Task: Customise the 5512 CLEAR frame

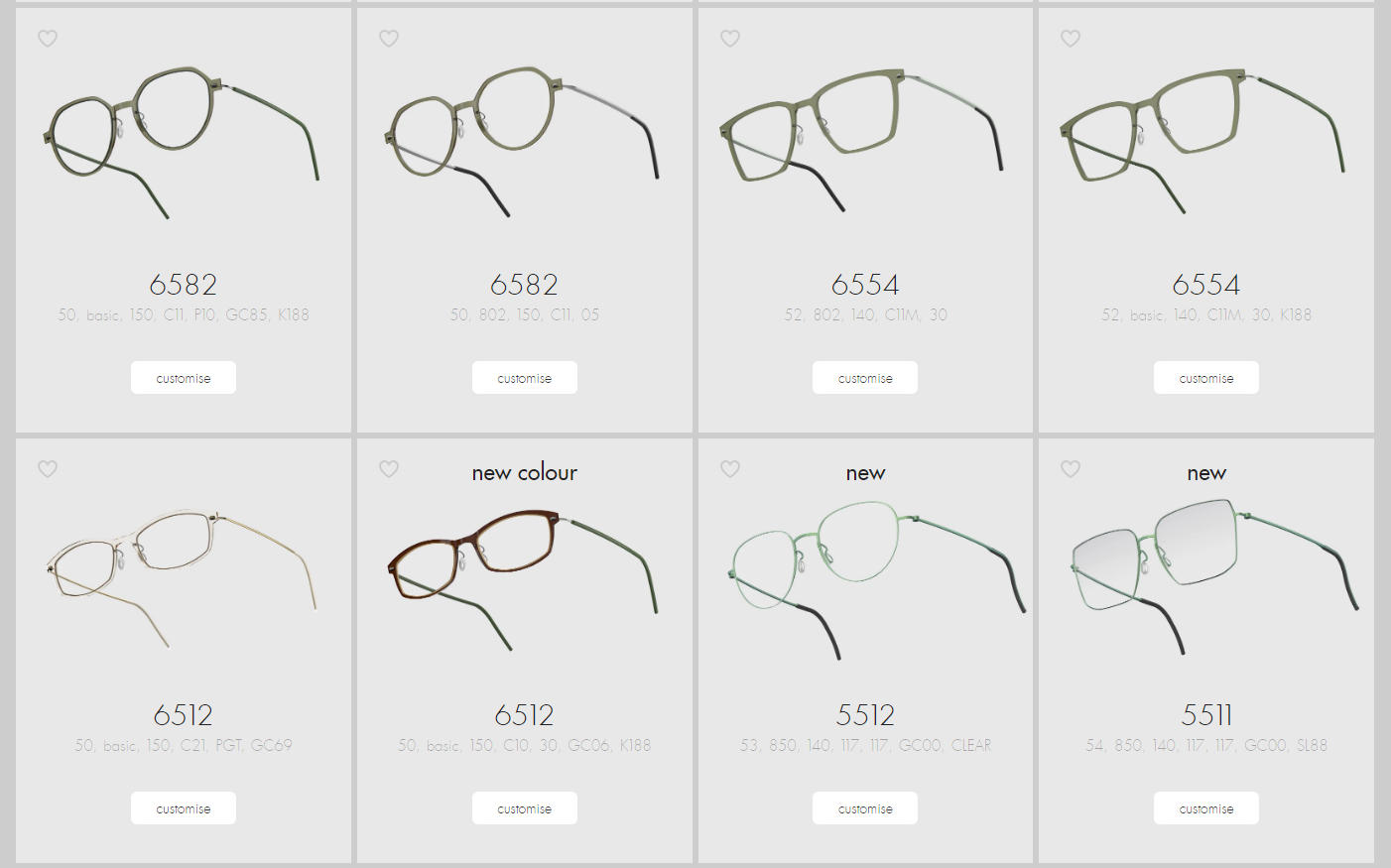Action: coord(865,808)
